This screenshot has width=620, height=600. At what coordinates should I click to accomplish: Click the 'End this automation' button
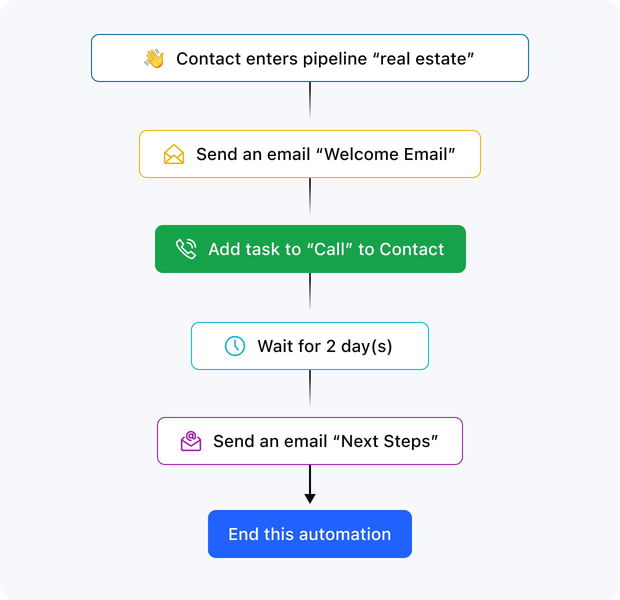pos(310,534)
